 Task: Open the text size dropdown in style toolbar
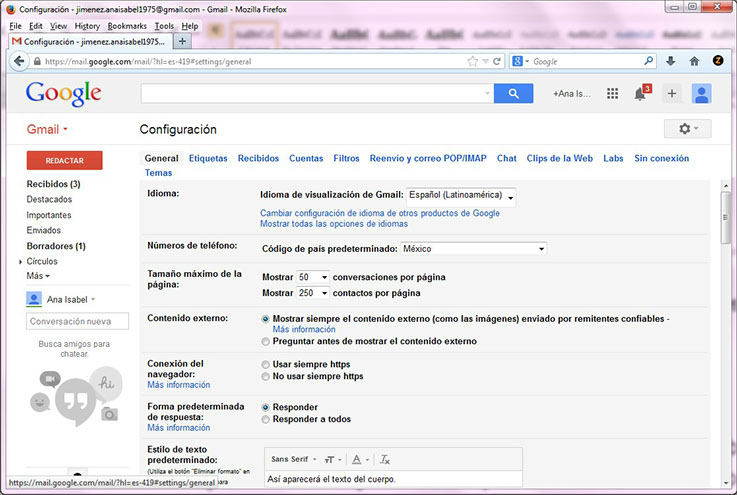(x=333, y=459)
